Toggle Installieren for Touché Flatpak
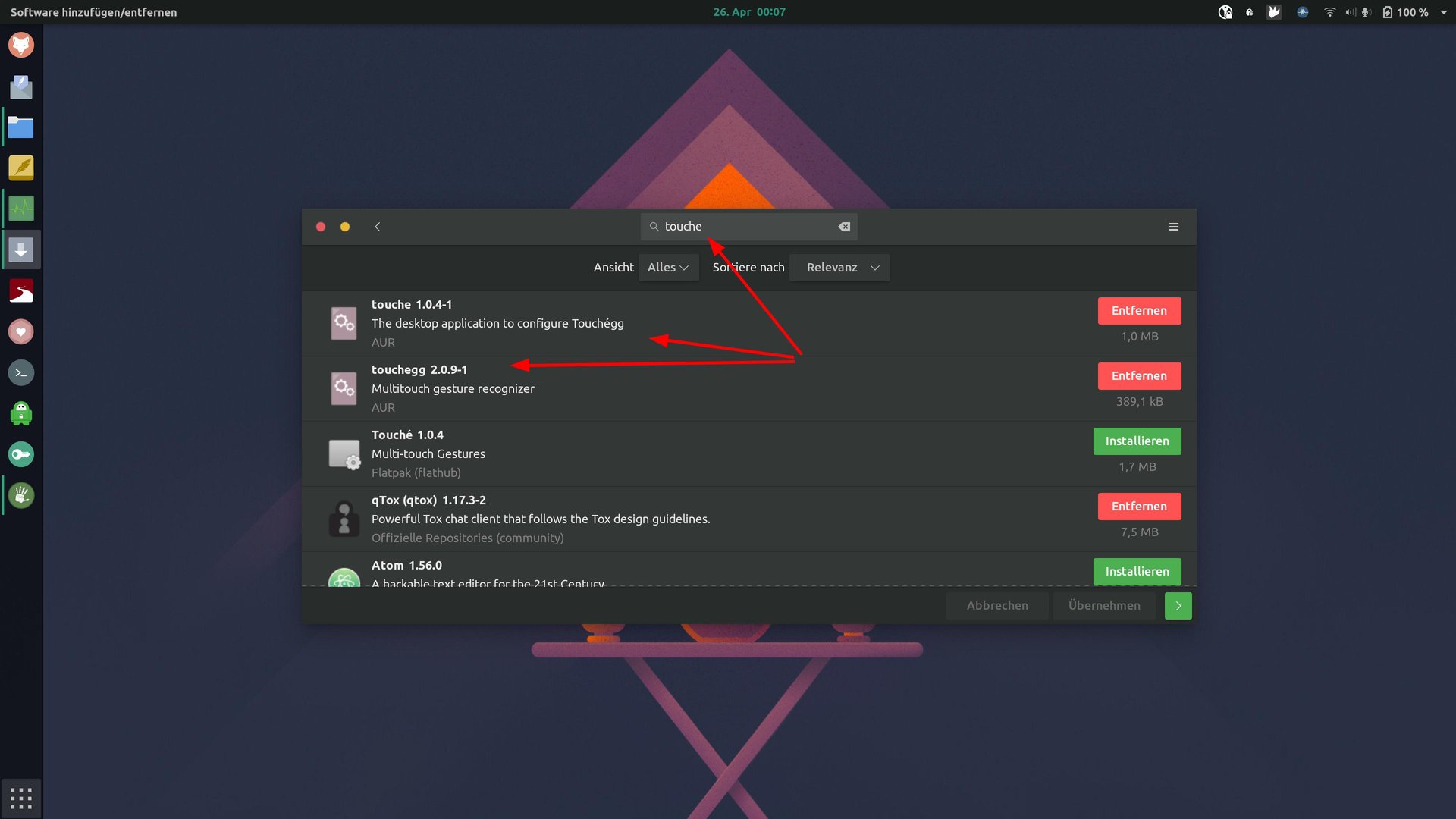 (1137, 441)
